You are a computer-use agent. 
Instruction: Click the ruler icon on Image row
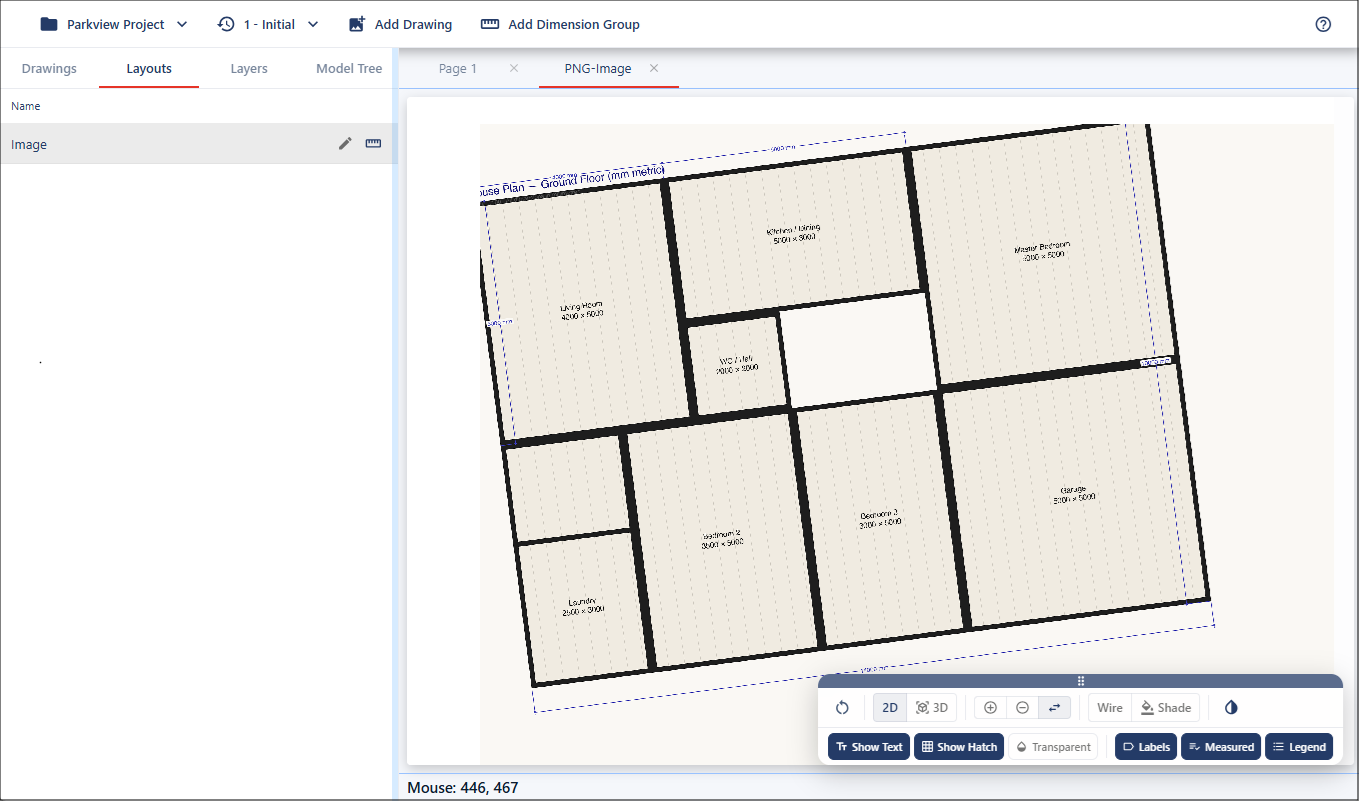pyautogui.click(x=373, y=144)
